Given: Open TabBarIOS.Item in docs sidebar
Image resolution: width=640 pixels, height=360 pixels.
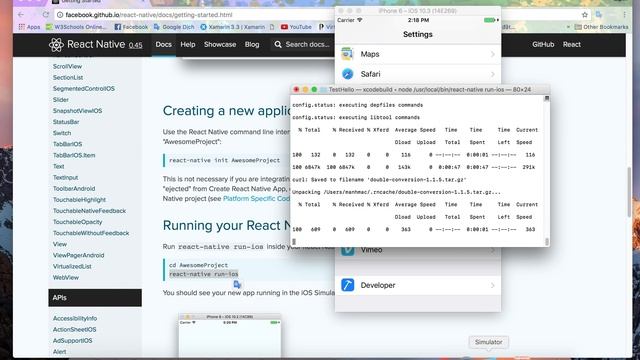Looking at the screenshot, I should pyautogui.click(x=74, y=155).
